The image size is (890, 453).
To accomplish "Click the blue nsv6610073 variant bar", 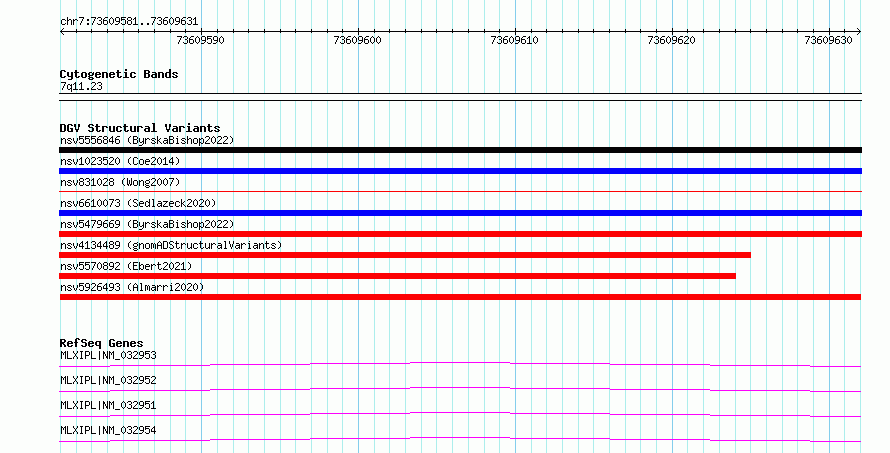I will [460, 213].
